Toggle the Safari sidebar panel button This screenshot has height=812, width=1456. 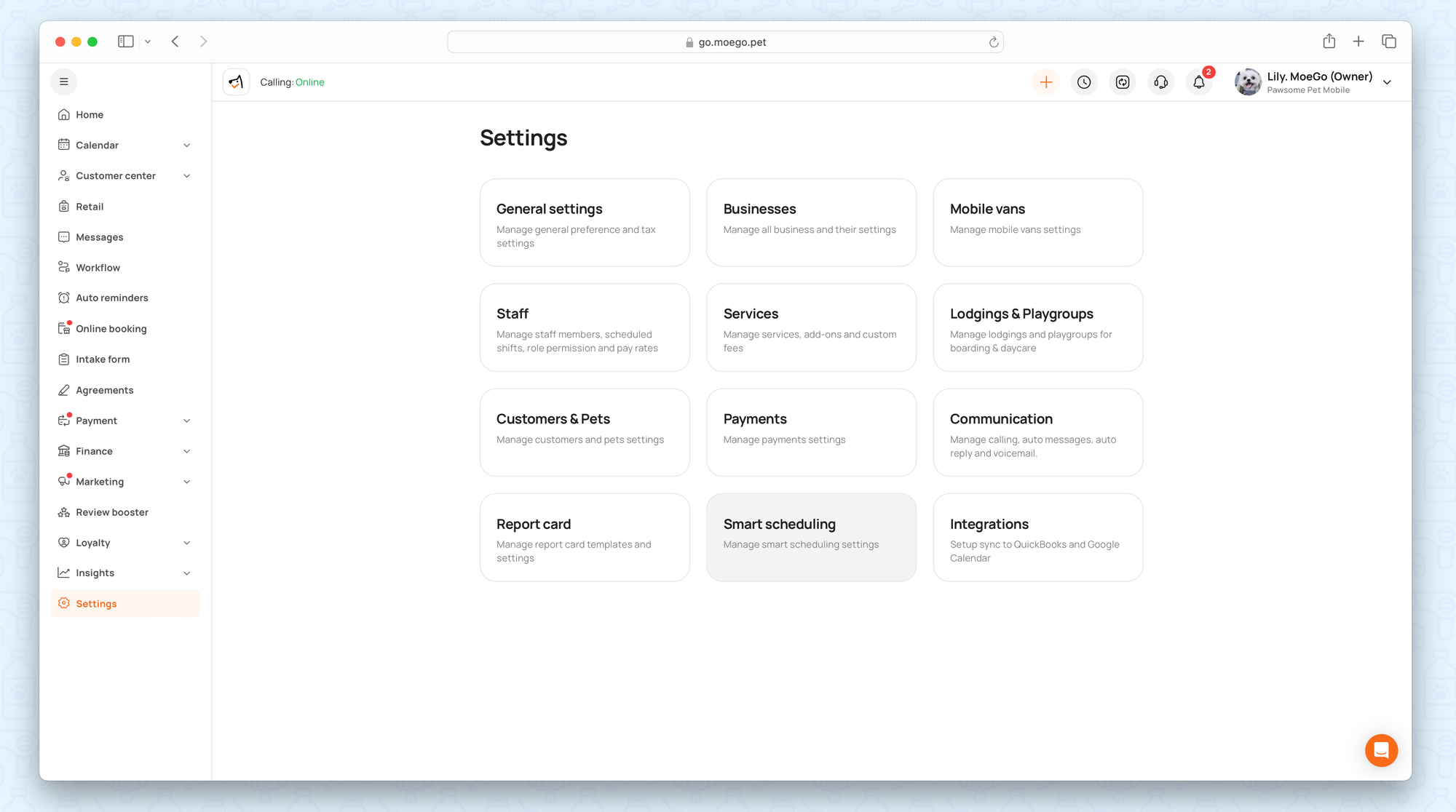[x=126, y=41]
